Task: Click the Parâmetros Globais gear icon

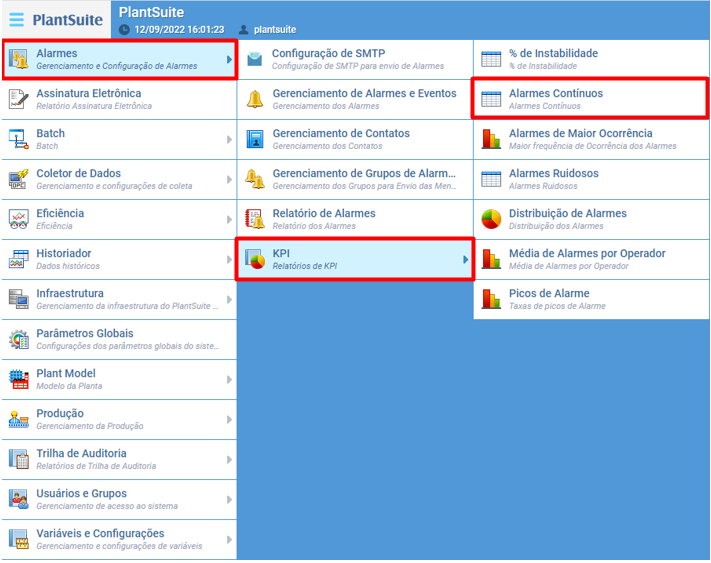Action: 19,339
